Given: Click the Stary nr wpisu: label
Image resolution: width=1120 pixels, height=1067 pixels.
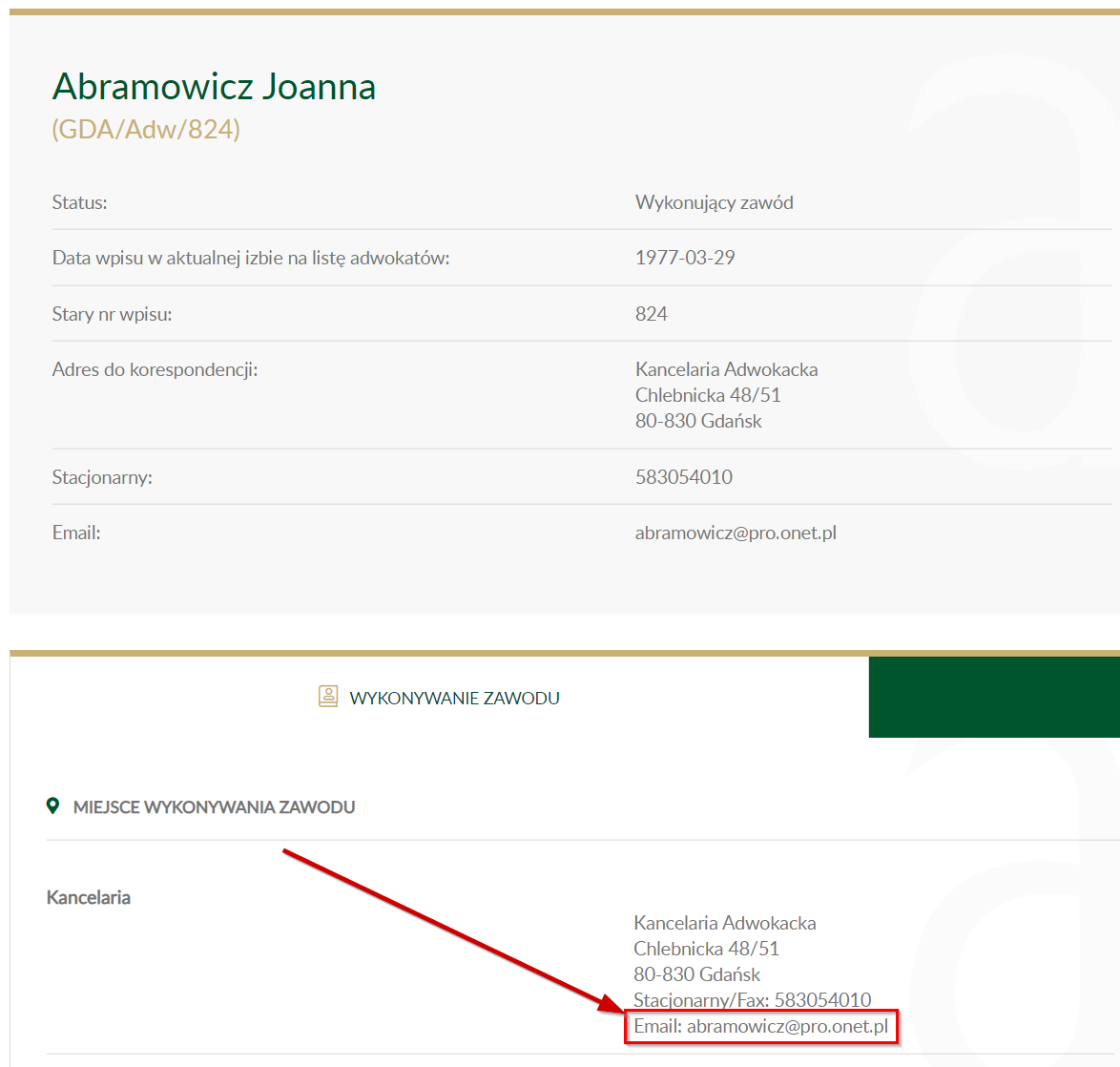Looking at the screenshot, I should 113,314.
